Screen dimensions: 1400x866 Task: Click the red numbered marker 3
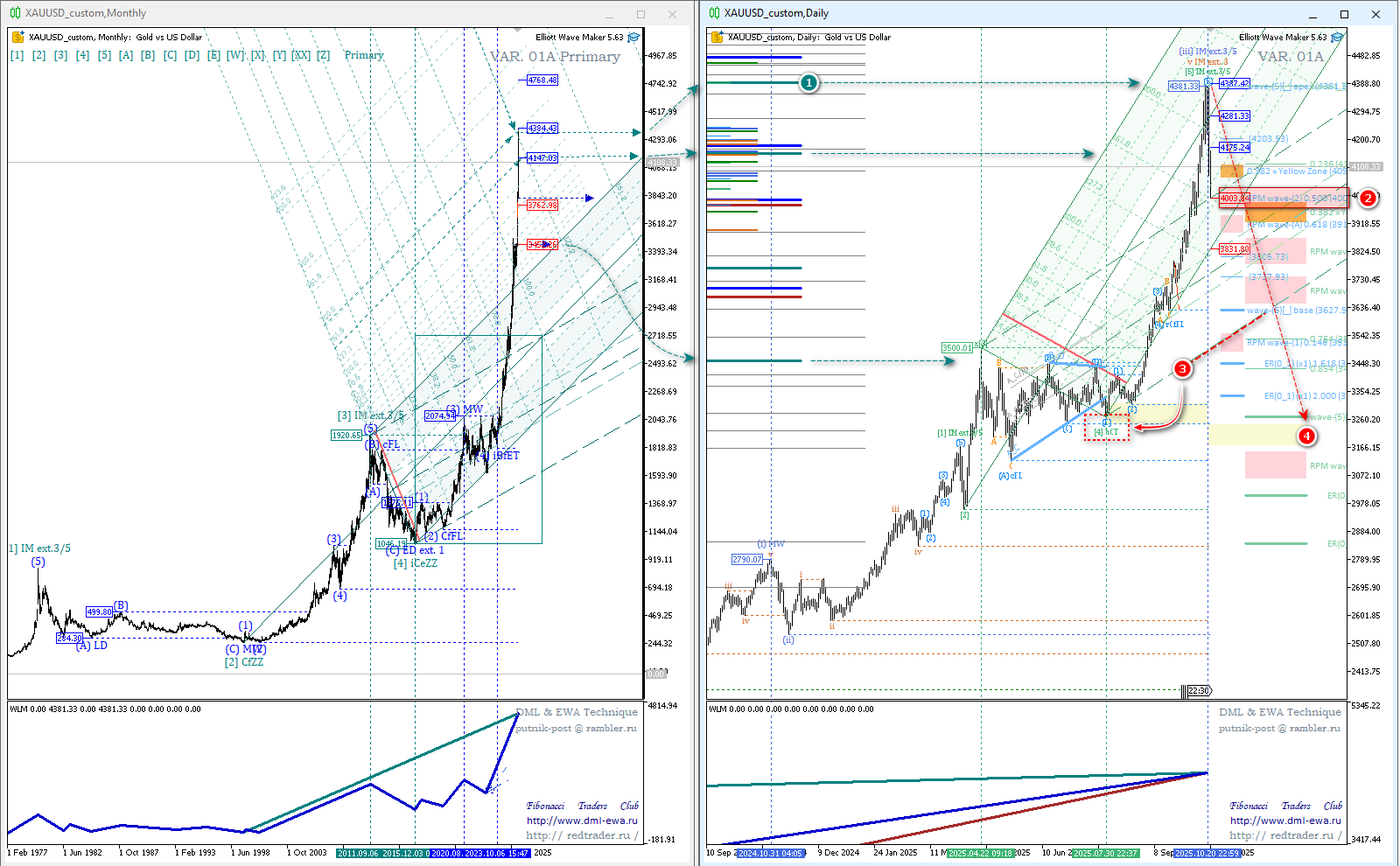tap(1182, 368)
